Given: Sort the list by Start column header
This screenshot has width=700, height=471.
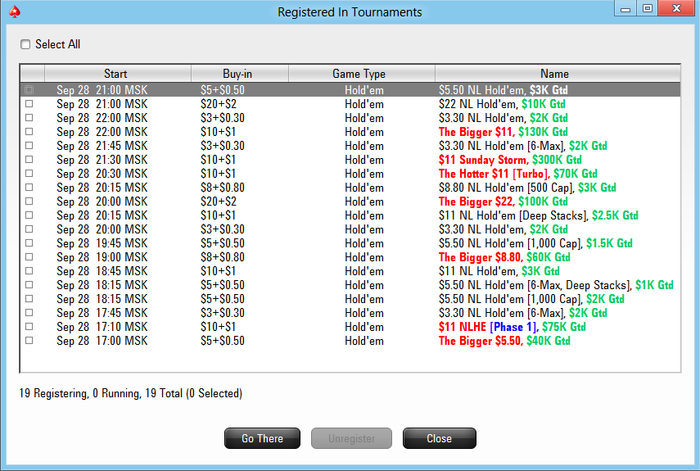Looking at the screenshot, I should pyautogui.click(x=118, y=74).
